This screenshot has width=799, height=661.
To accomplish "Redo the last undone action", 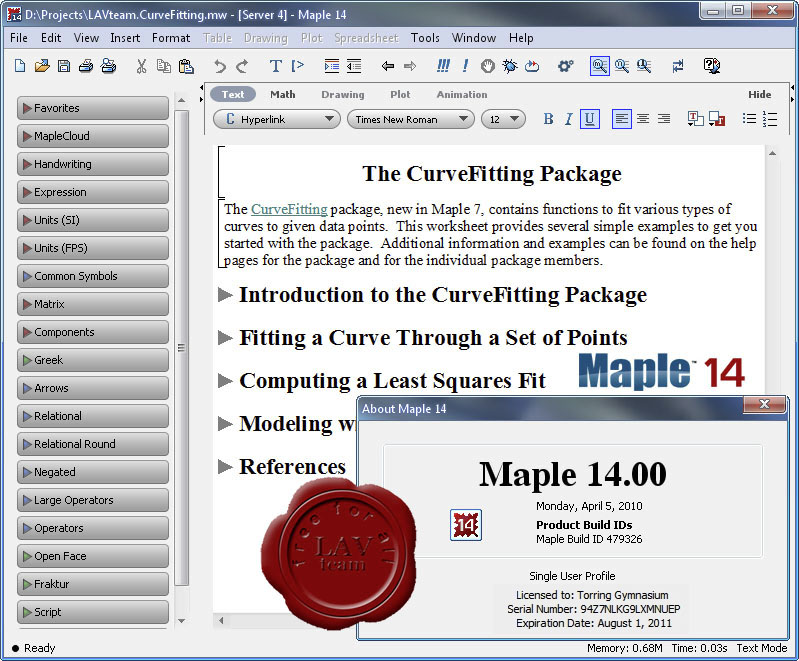I will (242, 66).
